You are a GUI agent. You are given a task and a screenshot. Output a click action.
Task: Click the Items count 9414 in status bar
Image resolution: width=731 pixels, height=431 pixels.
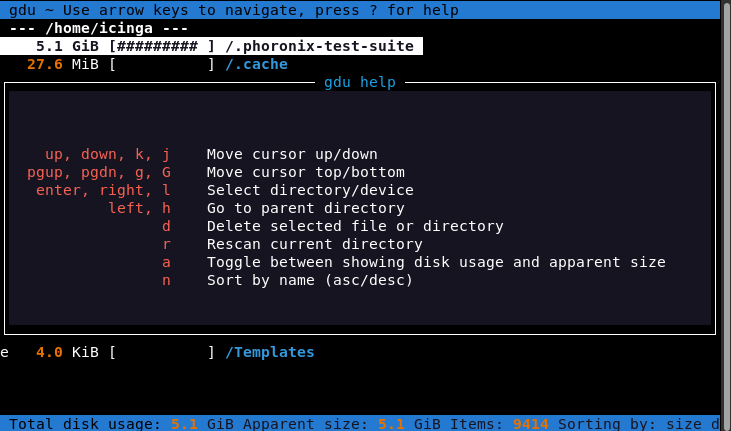click(x=530, y=424)
